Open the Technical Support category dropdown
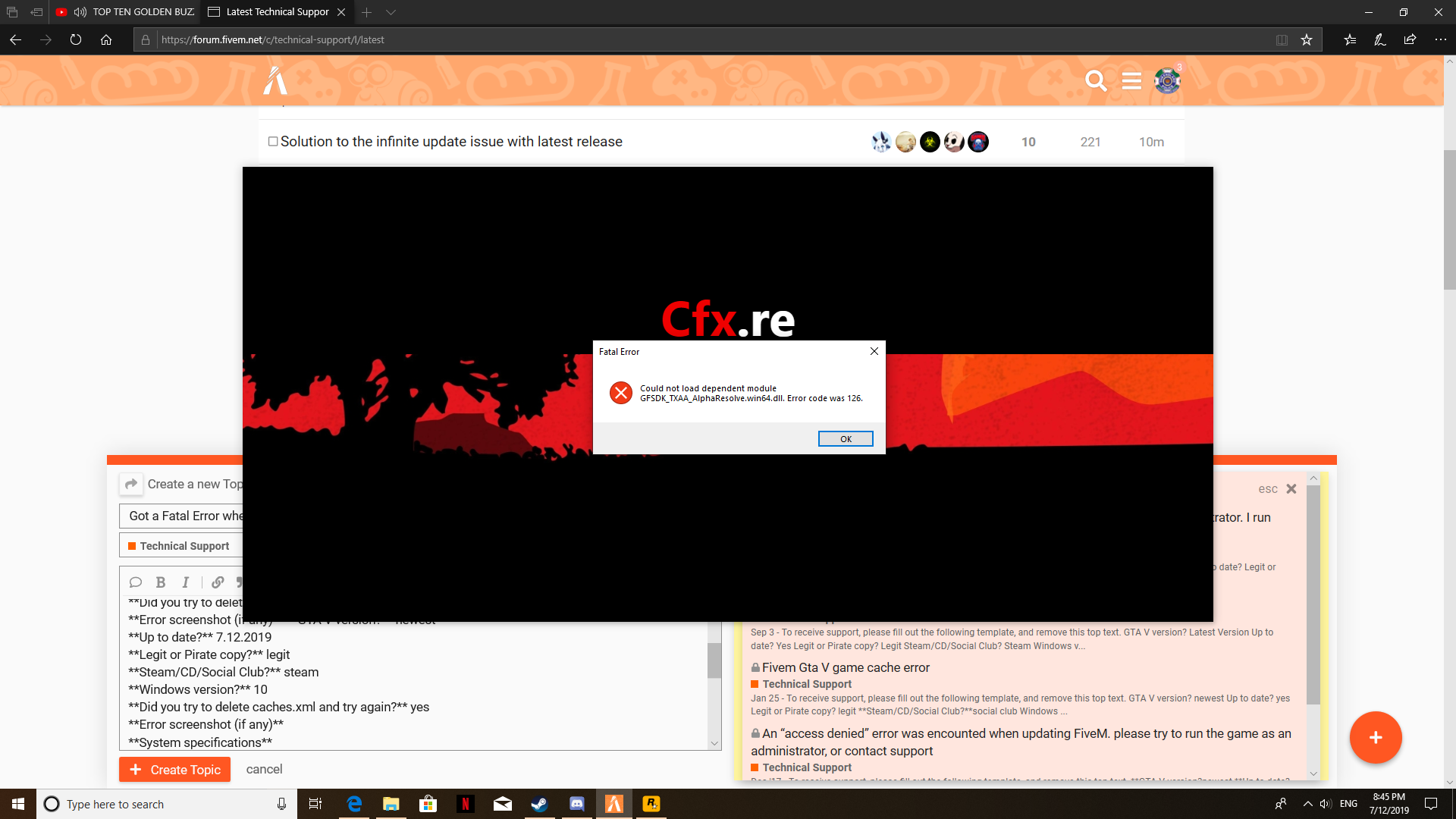Image resolution: width=1456 pixels, height=819 pixels. [x=180, y=545]
